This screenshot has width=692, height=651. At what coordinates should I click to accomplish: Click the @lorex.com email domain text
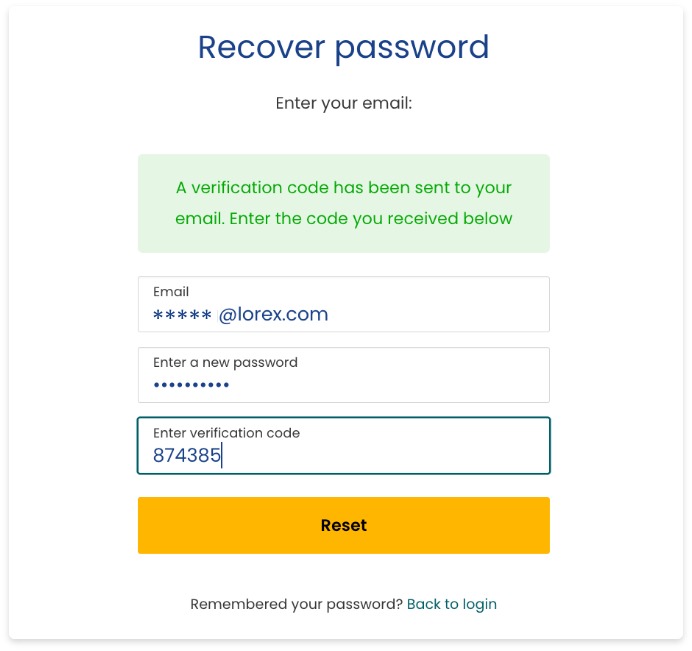pyautogui.click(x=273, y=315)
